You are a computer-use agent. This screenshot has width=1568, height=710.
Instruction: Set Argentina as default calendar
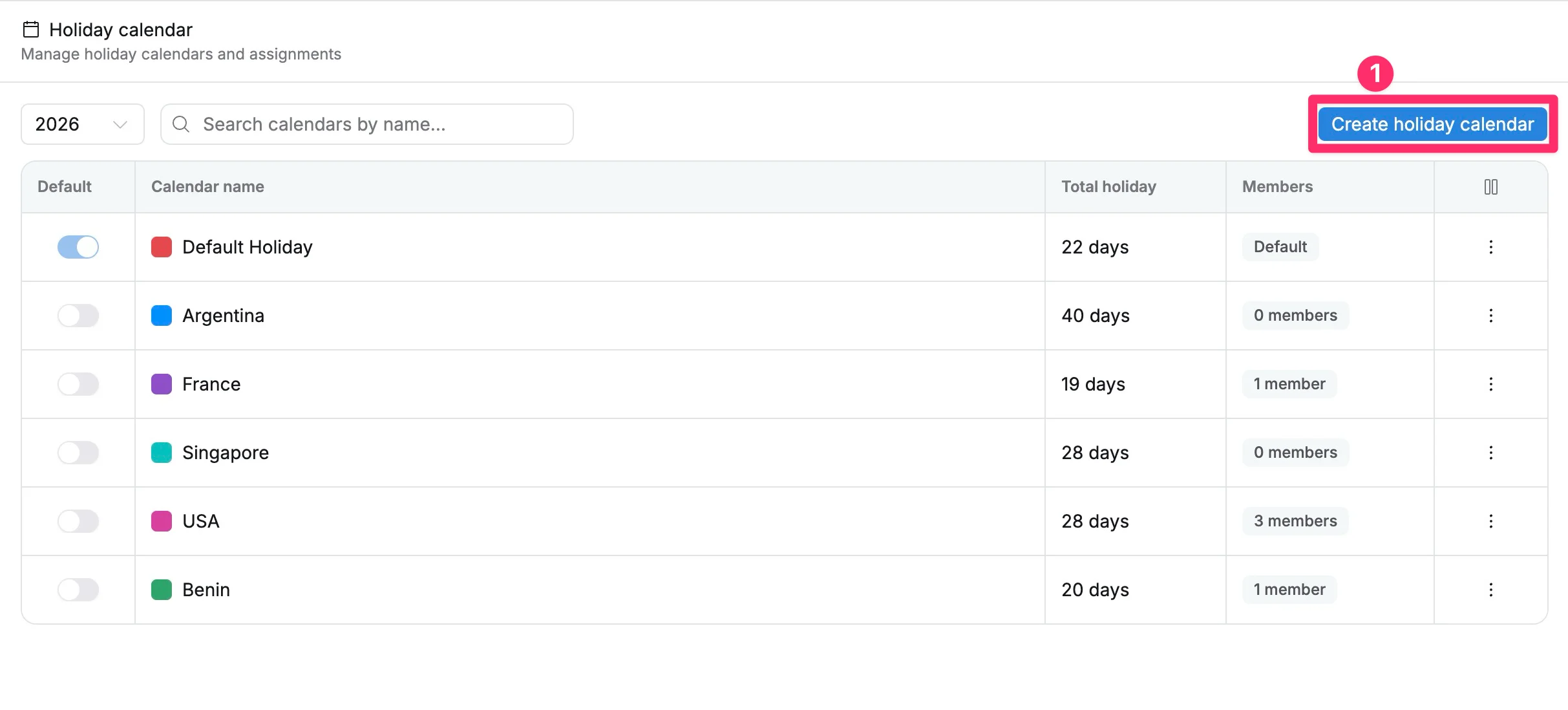pos(78,316)
